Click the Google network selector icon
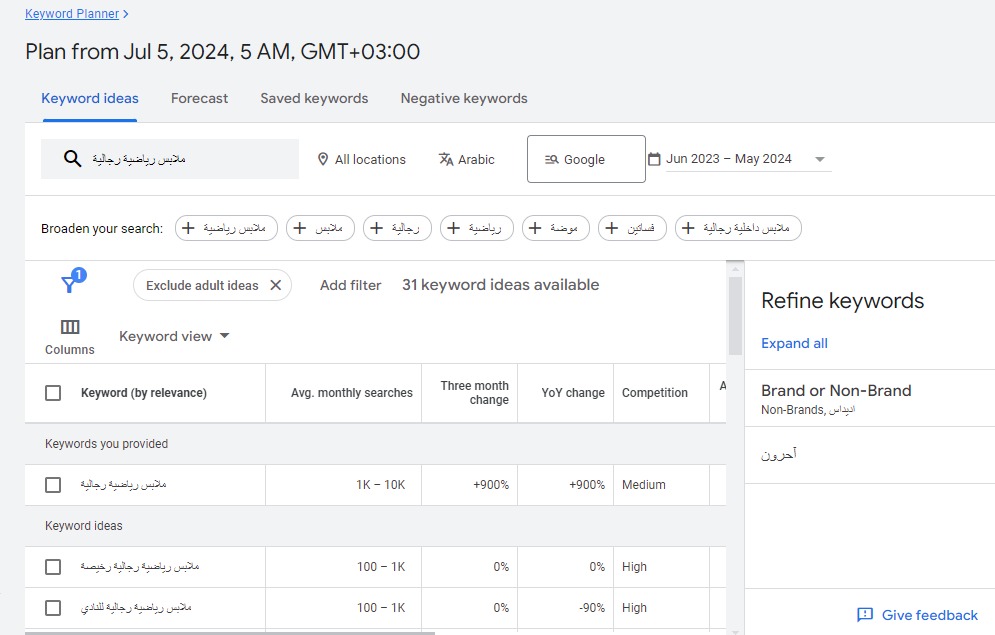This screenshot has height=635, width=995. (552, 159)
